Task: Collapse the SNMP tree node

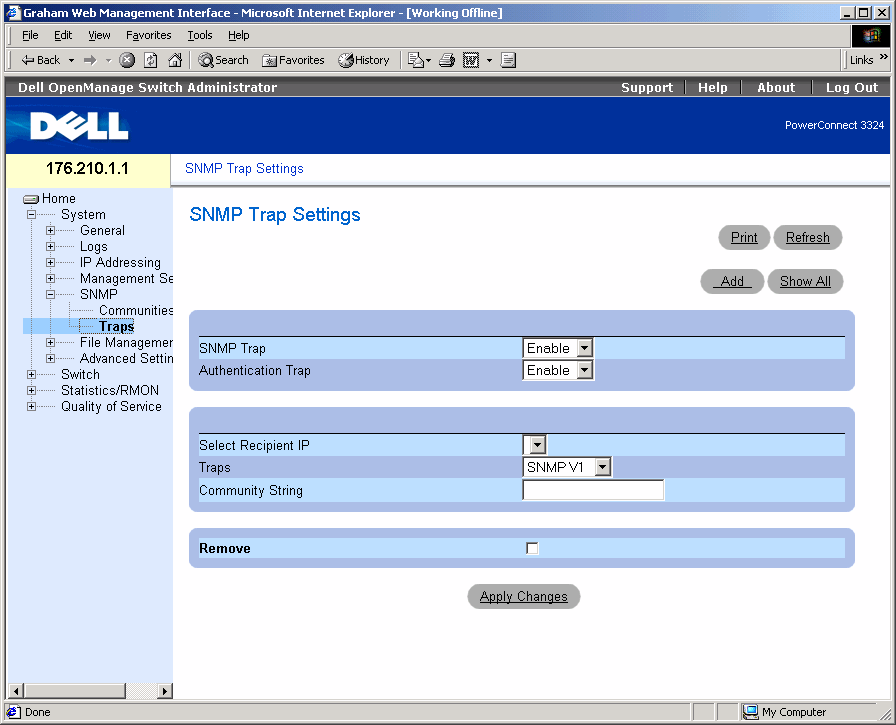Action: pyautogui.click(x=50, y=295)
